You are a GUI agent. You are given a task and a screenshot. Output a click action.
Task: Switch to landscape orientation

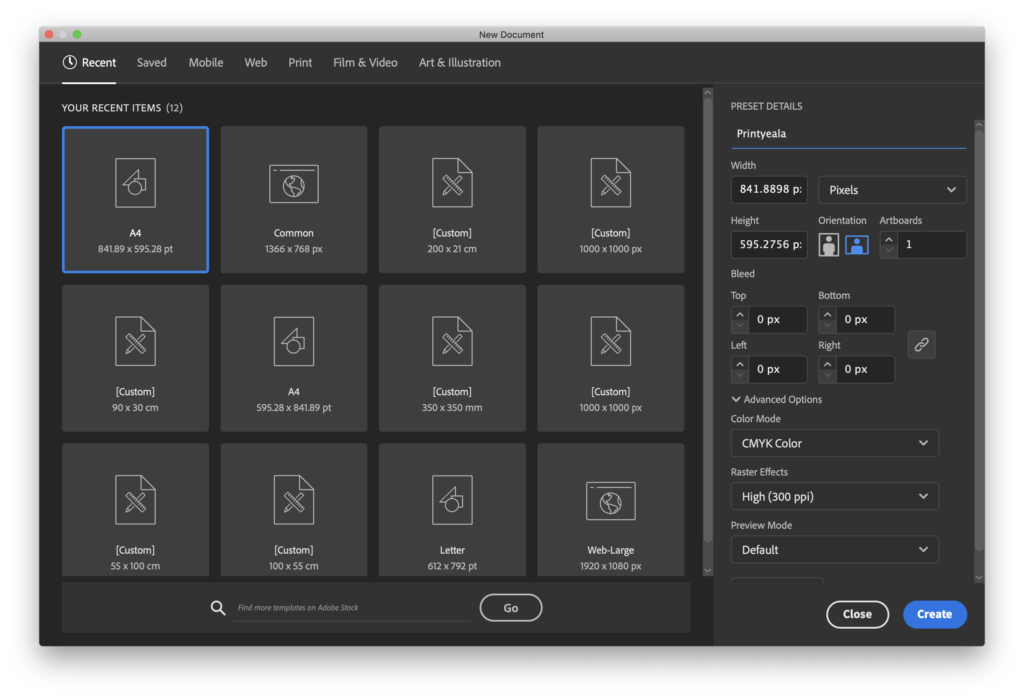[856, 244]
